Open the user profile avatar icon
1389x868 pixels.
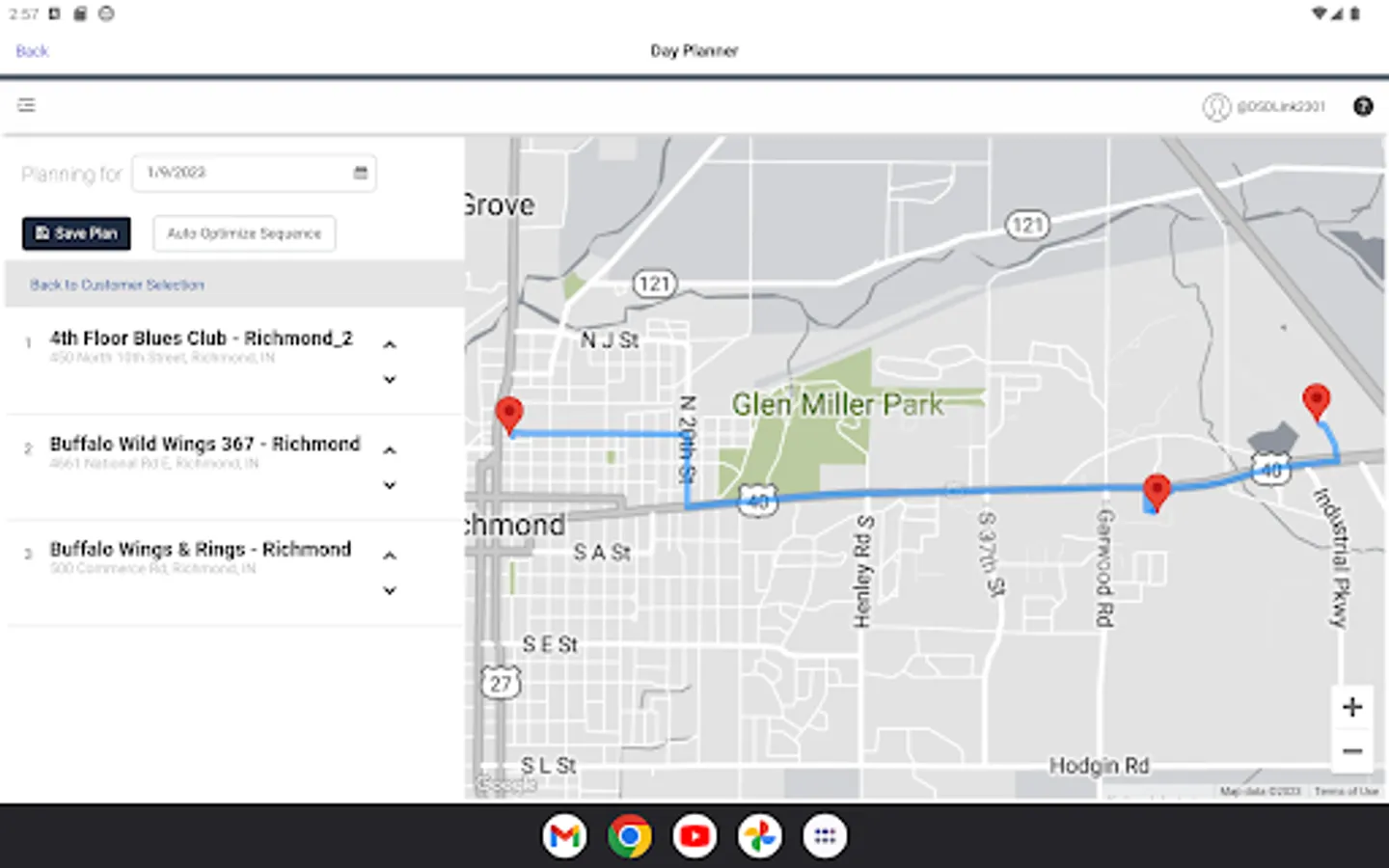pos(1215,106)
